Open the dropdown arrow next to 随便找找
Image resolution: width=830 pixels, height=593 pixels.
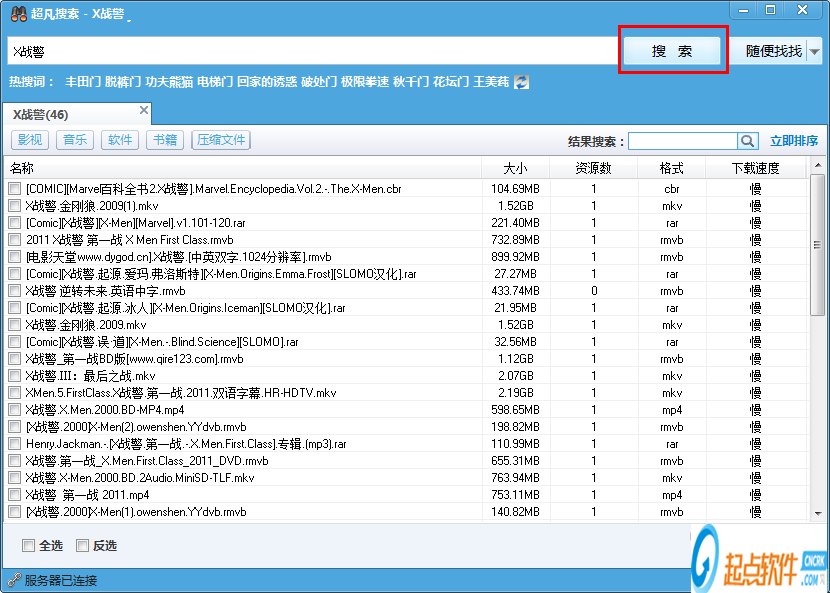(815, 51)
